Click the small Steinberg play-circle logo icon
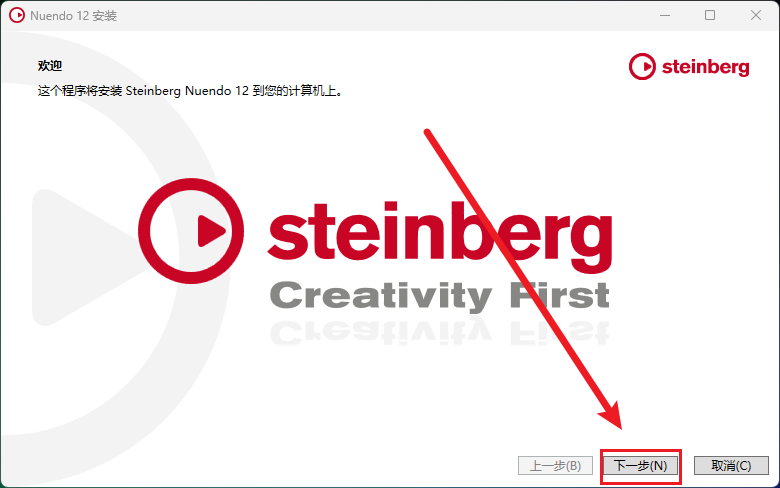The height and width of the screenshot is (488, 780). [642, 66]
